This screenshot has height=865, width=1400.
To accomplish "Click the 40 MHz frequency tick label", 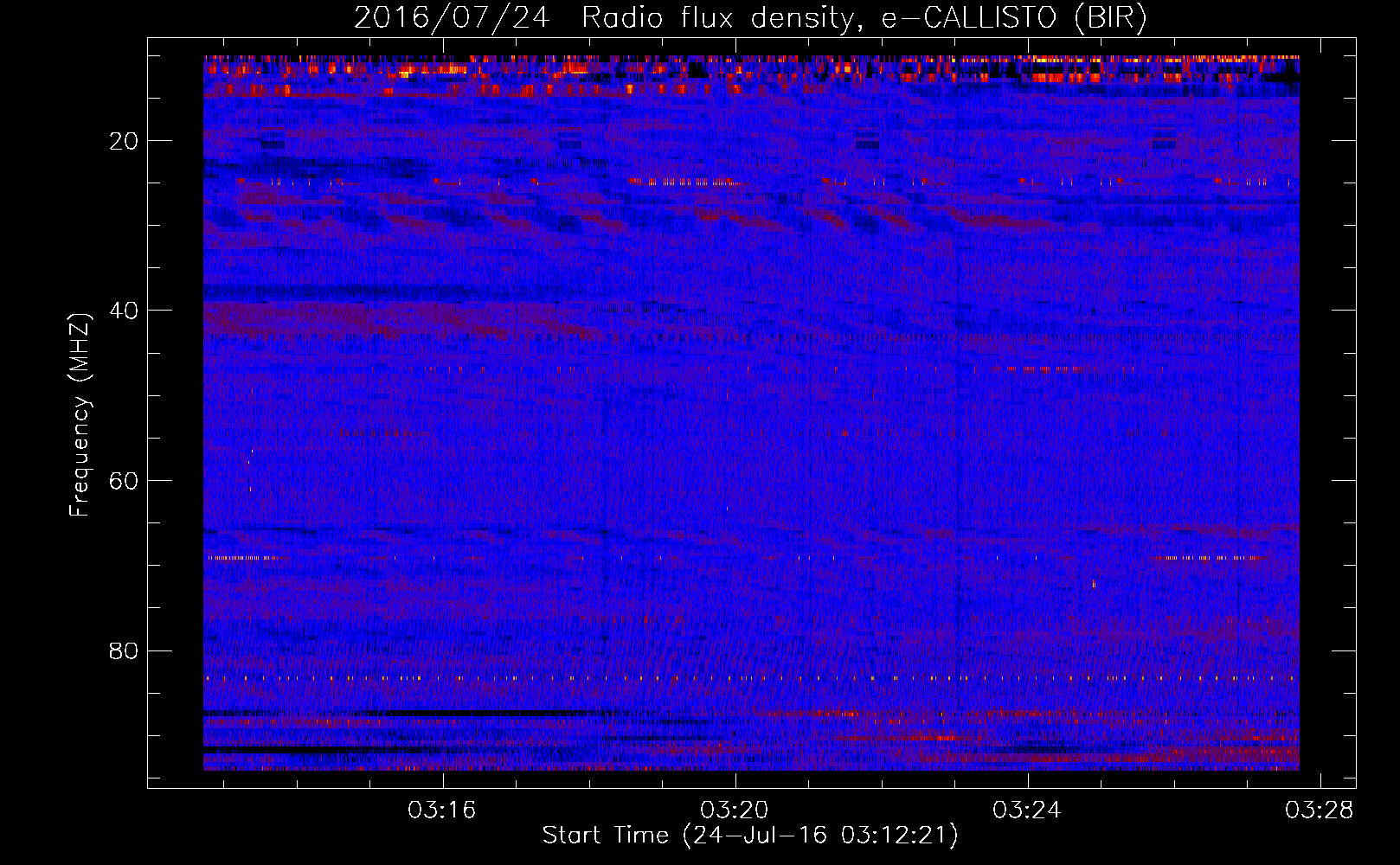I will pos(124,311).
